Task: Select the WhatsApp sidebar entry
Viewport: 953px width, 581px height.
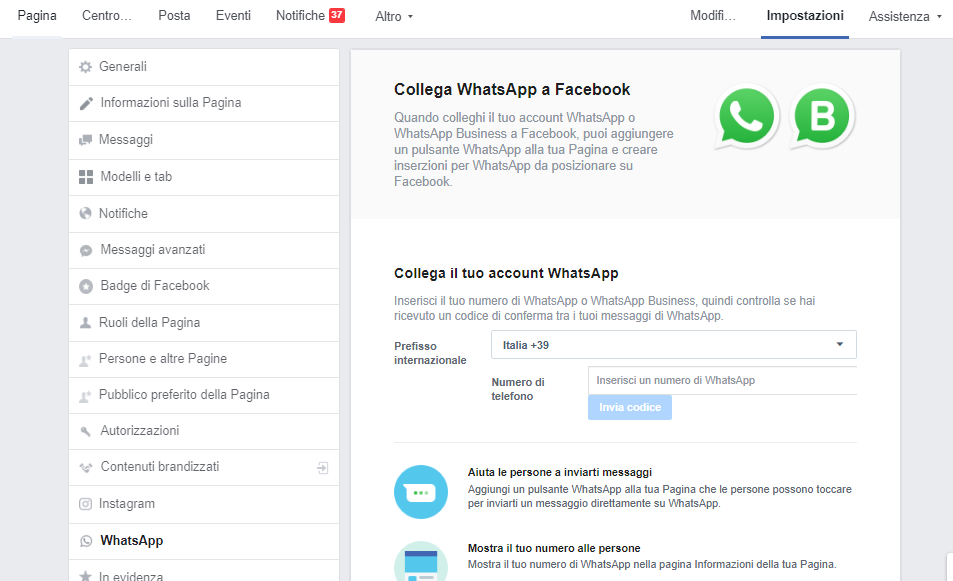Action: pos(204,541)
